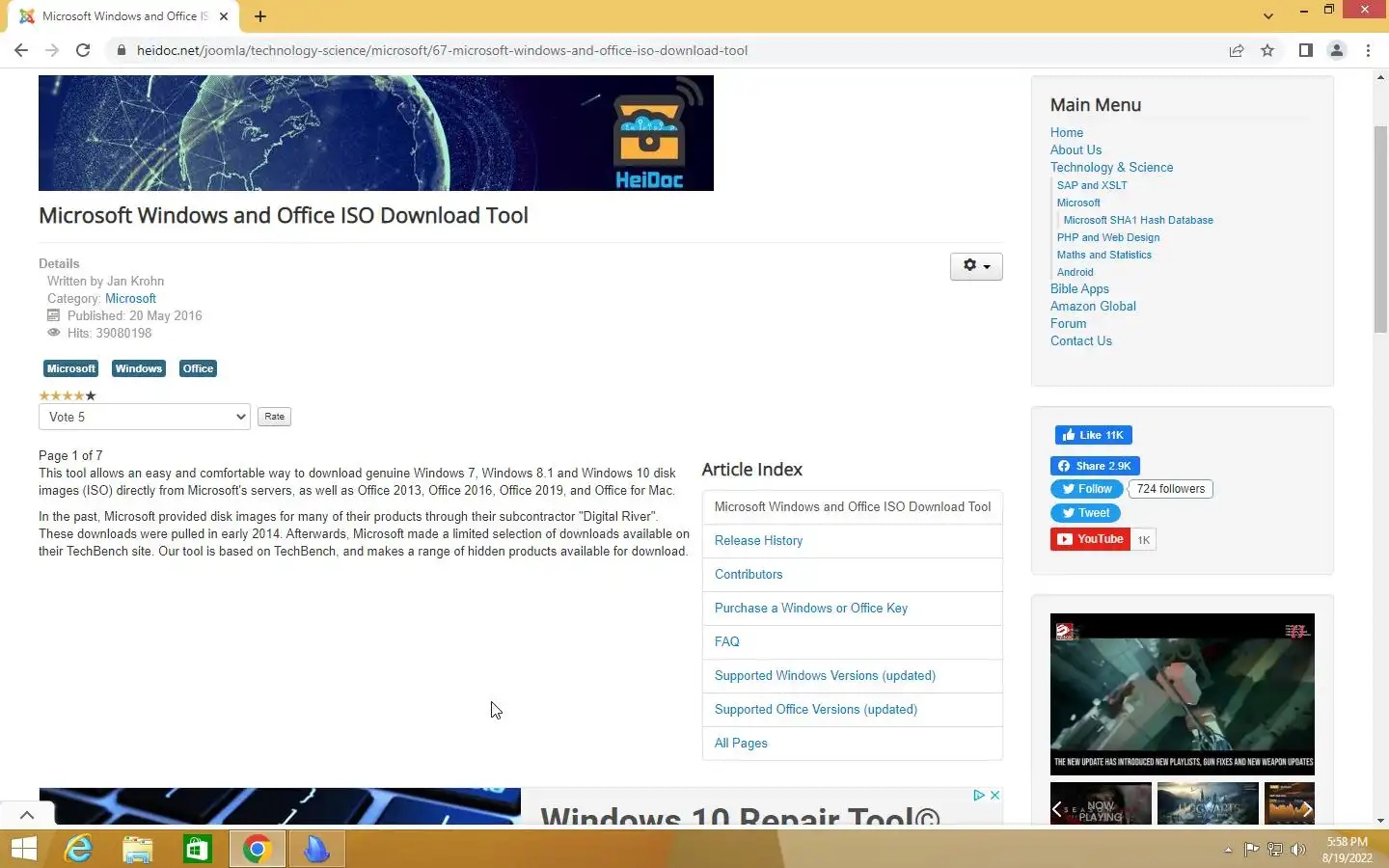This screenshot has height=868, width=1389.
Task: Open the Microsoft category link in Details
Action: [x=130, y=299]
